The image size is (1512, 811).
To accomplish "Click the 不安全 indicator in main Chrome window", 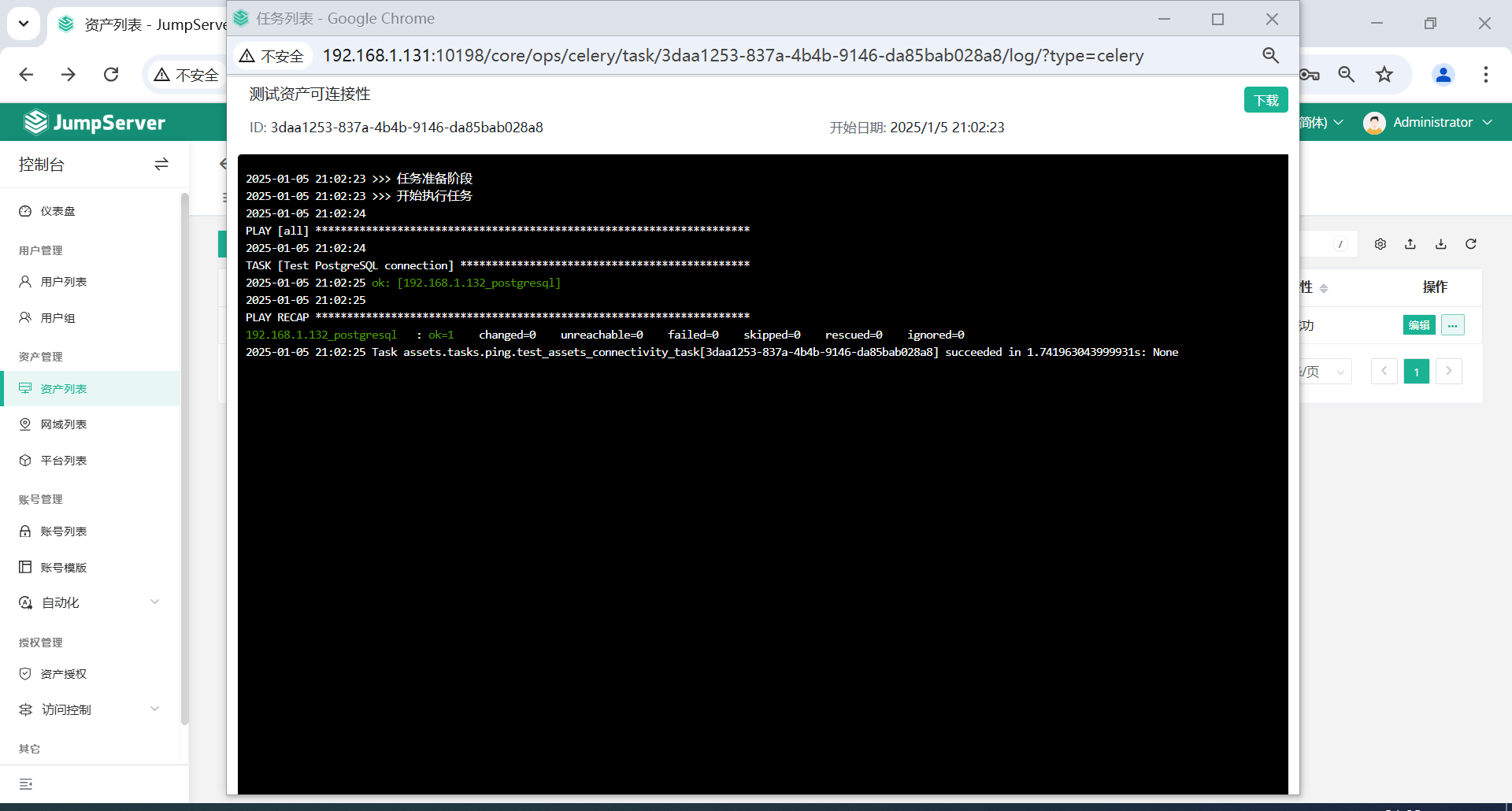I will click(187, 75).
